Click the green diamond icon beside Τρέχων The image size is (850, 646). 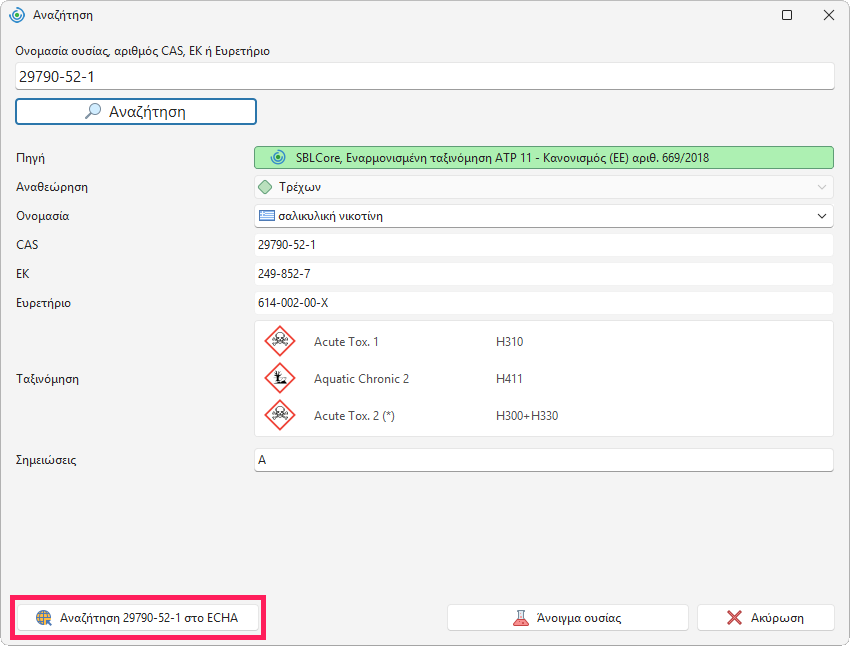pos(265,187)
